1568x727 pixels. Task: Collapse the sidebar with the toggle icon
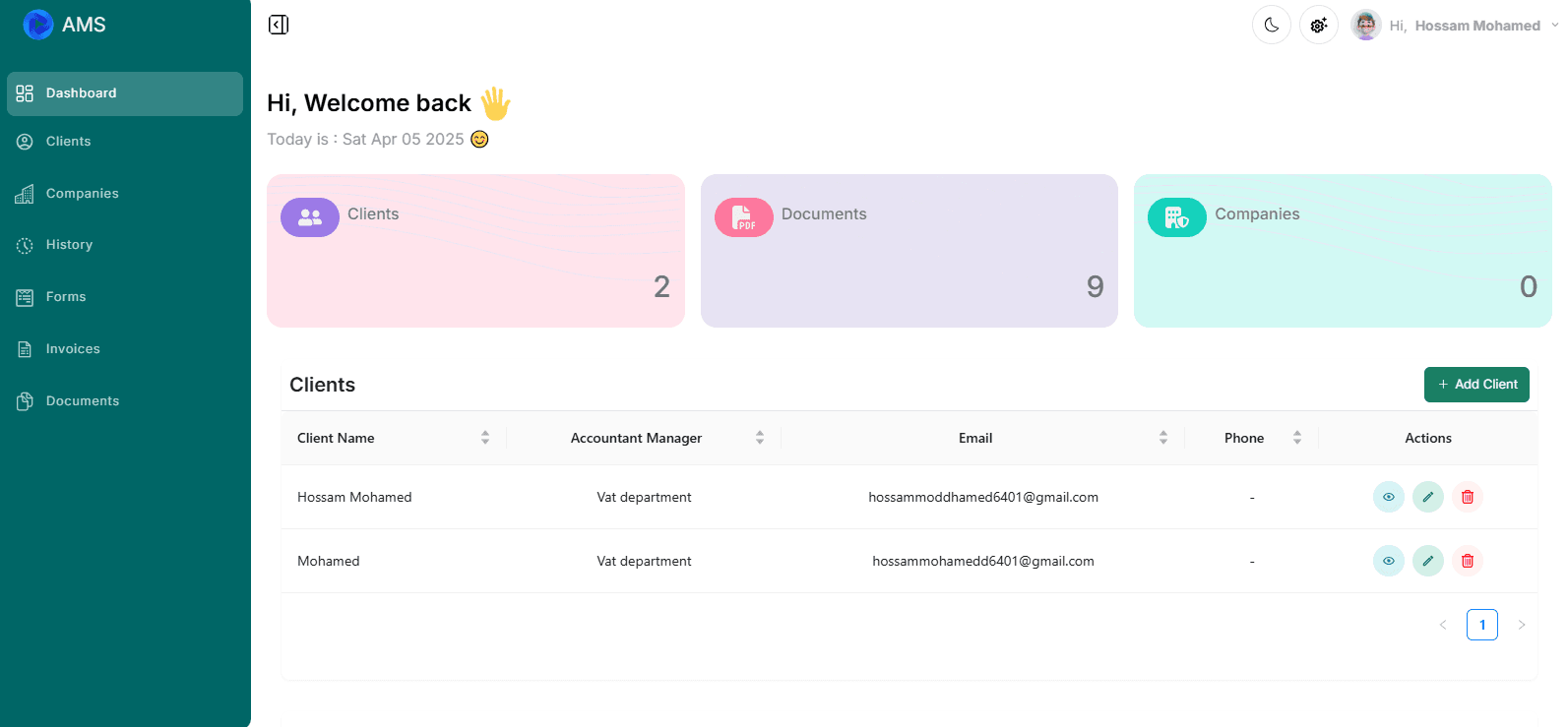[x=279, y=25]
